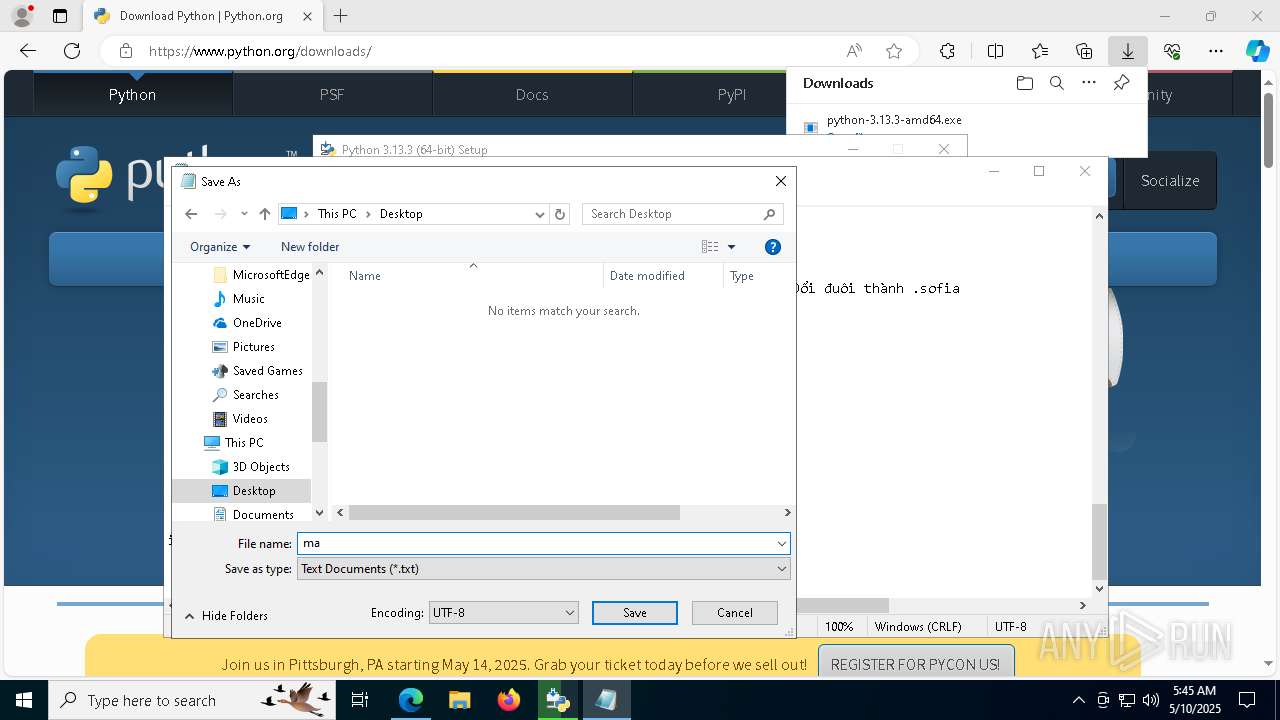The height and width of the screenshot is (720, 1280).
Task: Open the Downloads folder icon in Edge panel
Action: tap(1024, 83)
